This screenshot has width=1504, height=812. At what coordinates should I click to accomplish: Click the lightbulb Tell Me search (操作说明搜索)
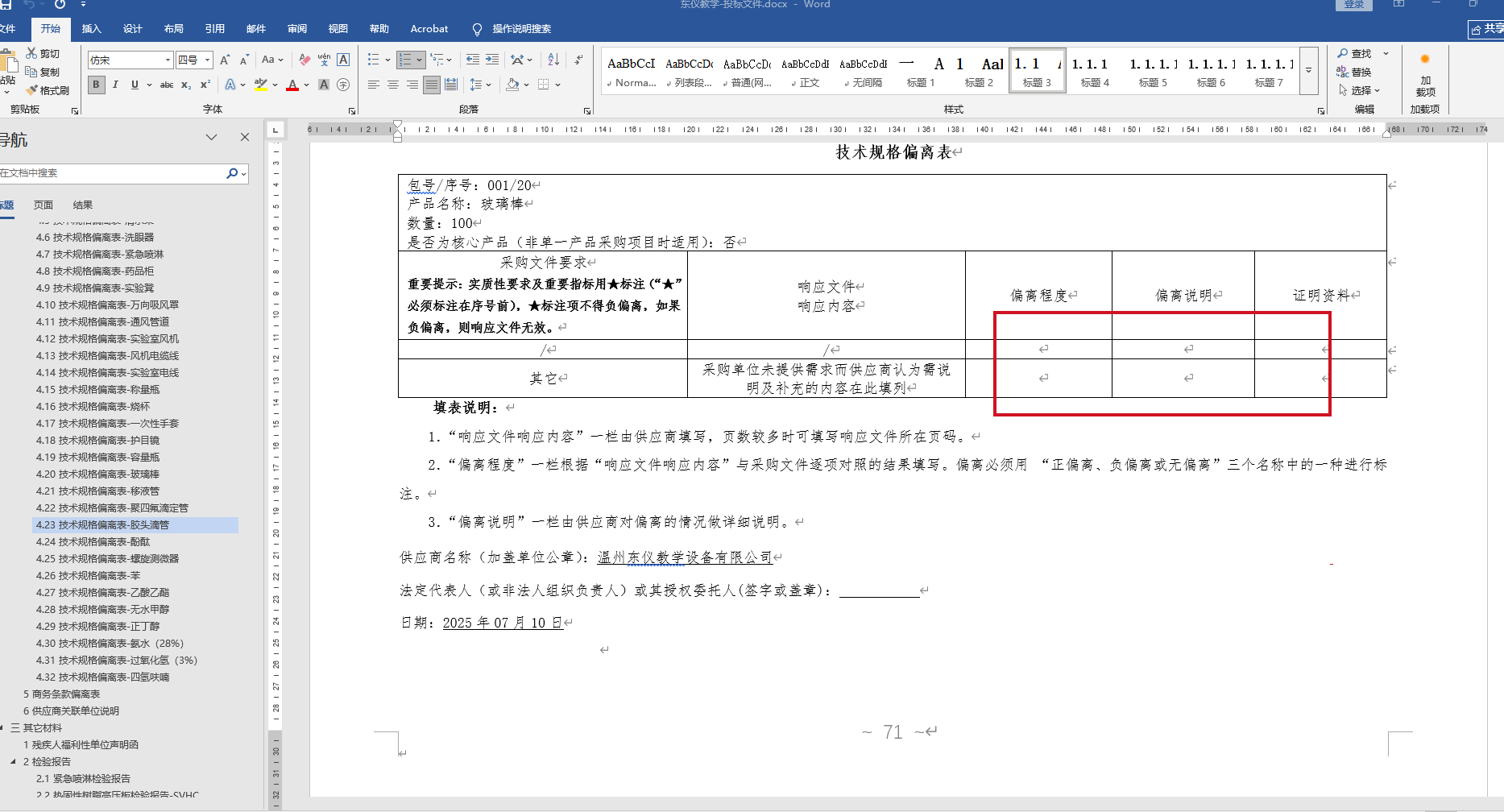512,29
